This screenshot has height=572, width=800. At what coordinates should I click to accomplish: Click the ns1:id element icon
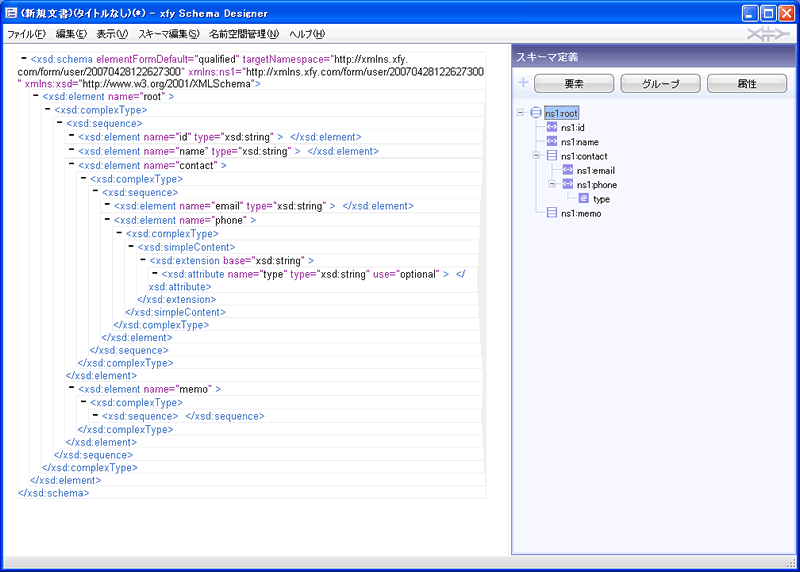click(552, 128)
